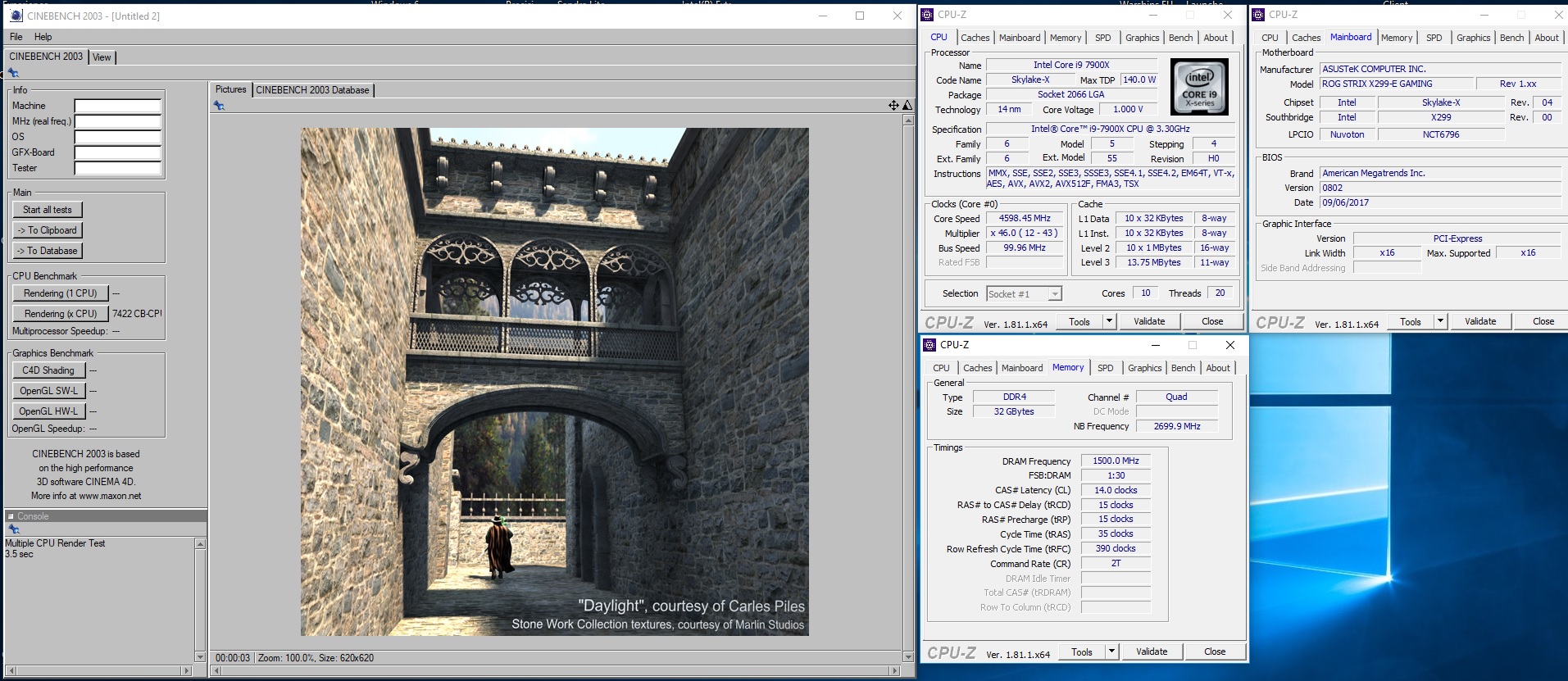Click Validate in CPU-Z Memory window

tap(1152, 651)
